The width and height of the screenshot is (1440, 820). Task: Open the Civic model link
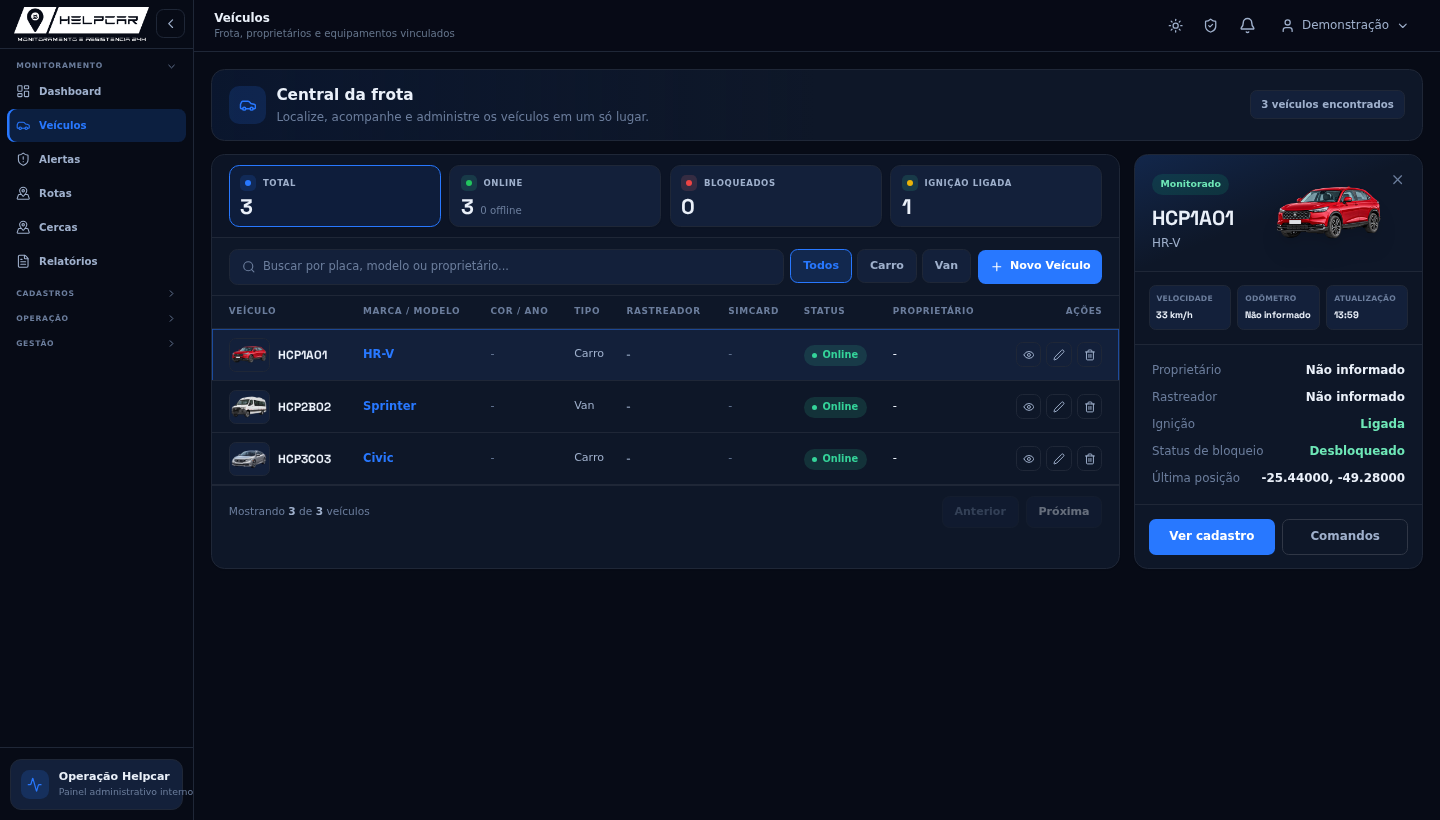(378, 458)
